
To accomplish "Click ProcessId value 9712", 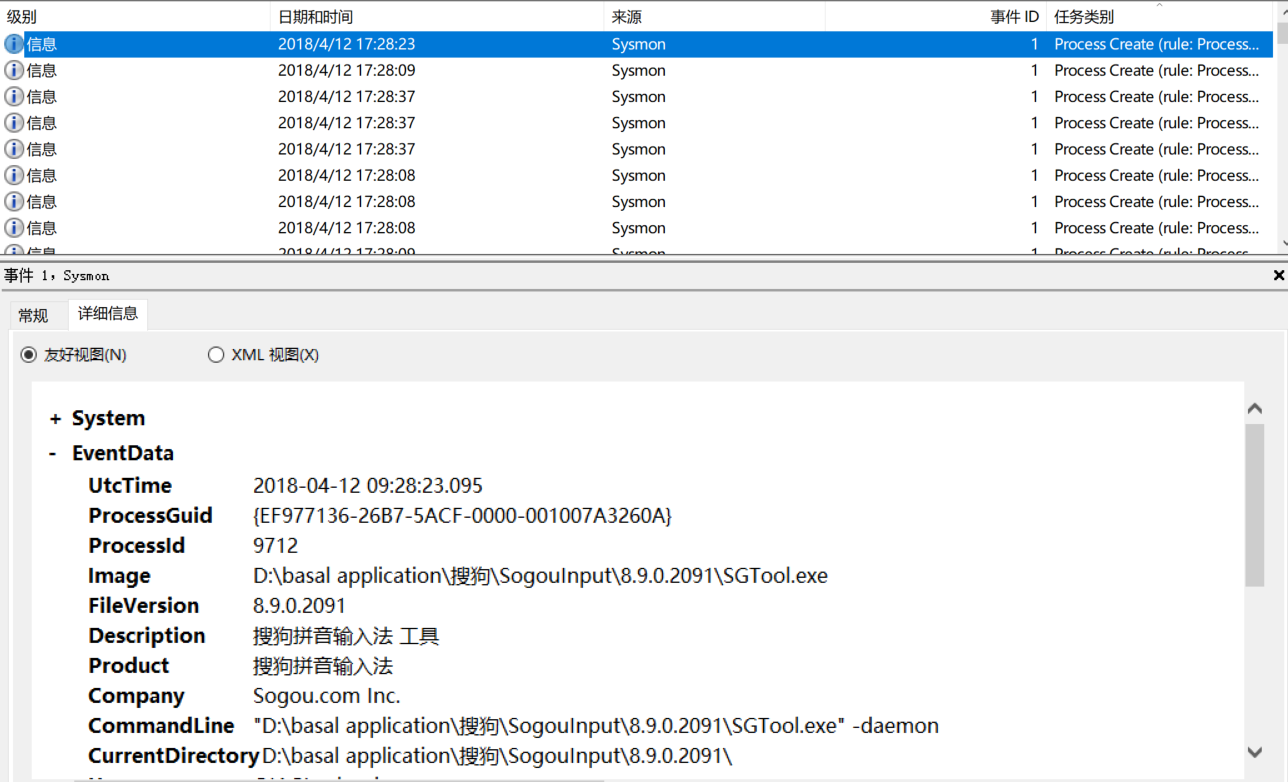I will point(275,546).
